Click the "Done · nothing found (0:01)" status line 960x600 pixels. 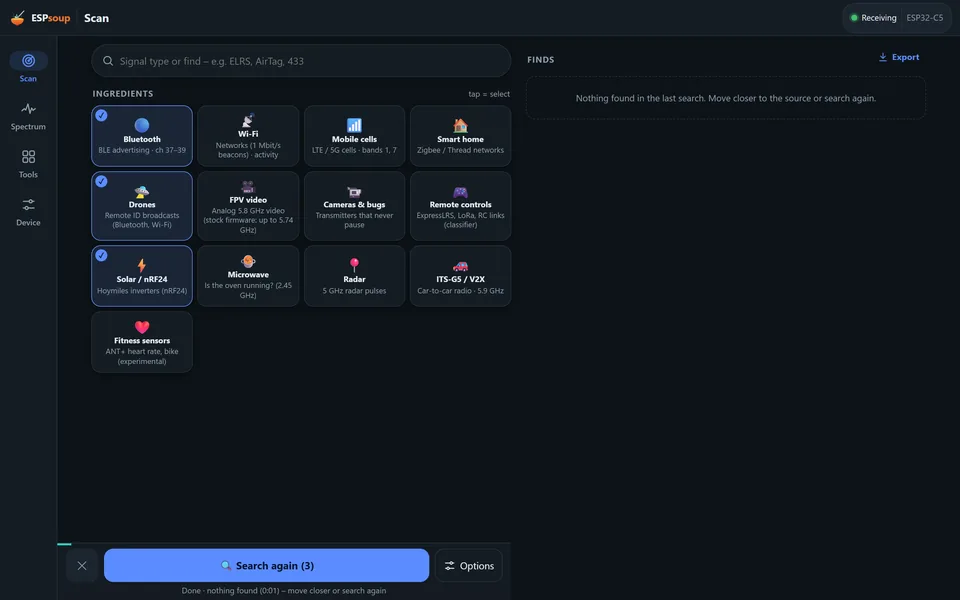point(283,591)
